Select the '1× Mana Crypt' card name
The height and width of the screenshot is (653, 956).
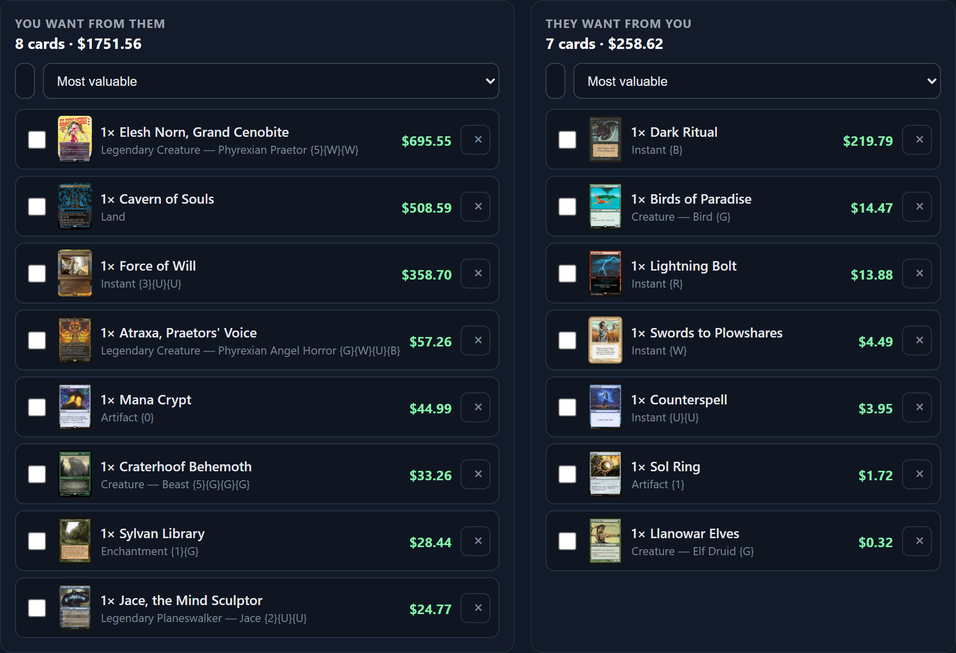click(x=146, y=400)
